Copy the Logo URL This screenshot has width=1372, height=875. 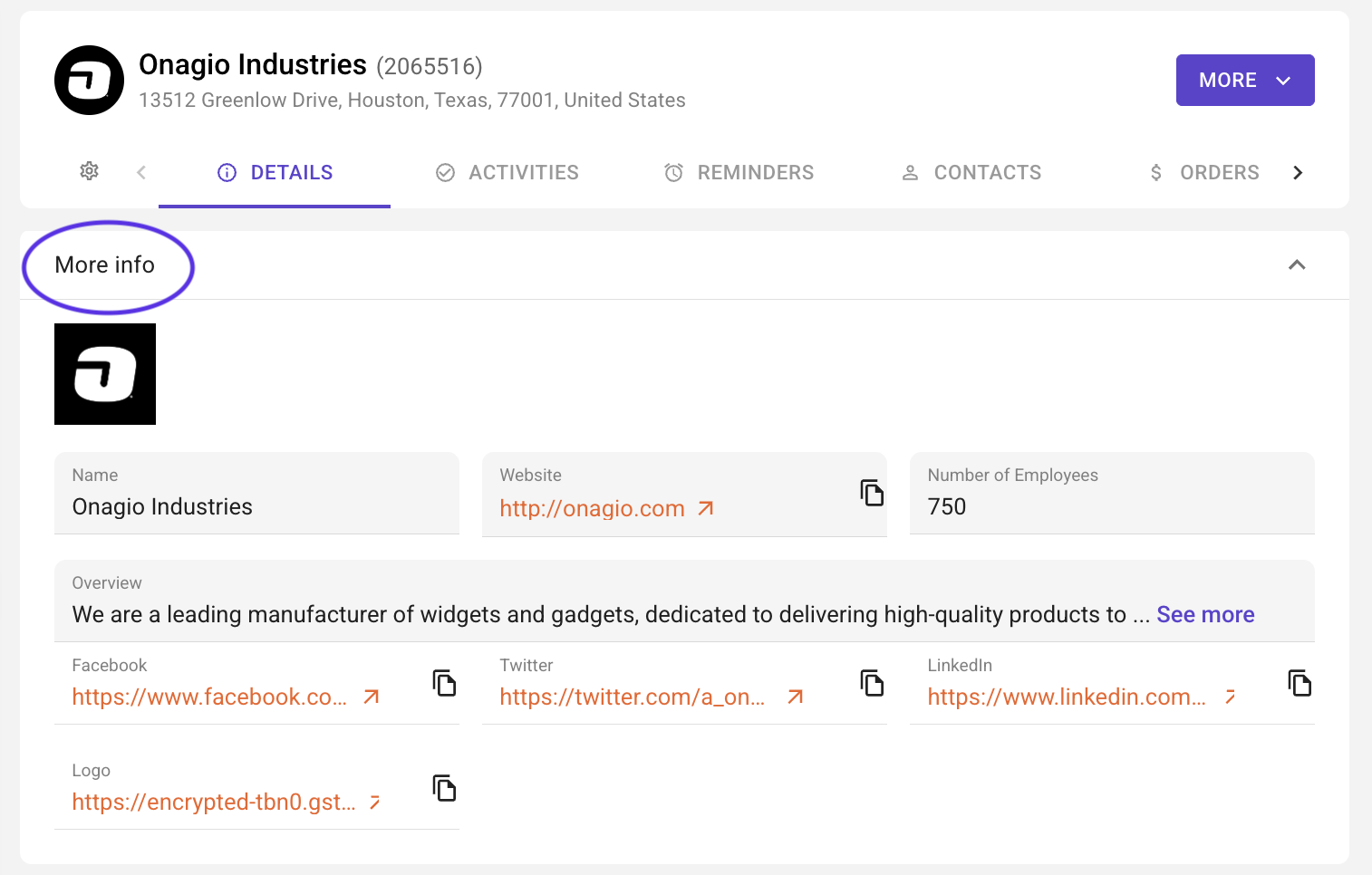point(444,788)
